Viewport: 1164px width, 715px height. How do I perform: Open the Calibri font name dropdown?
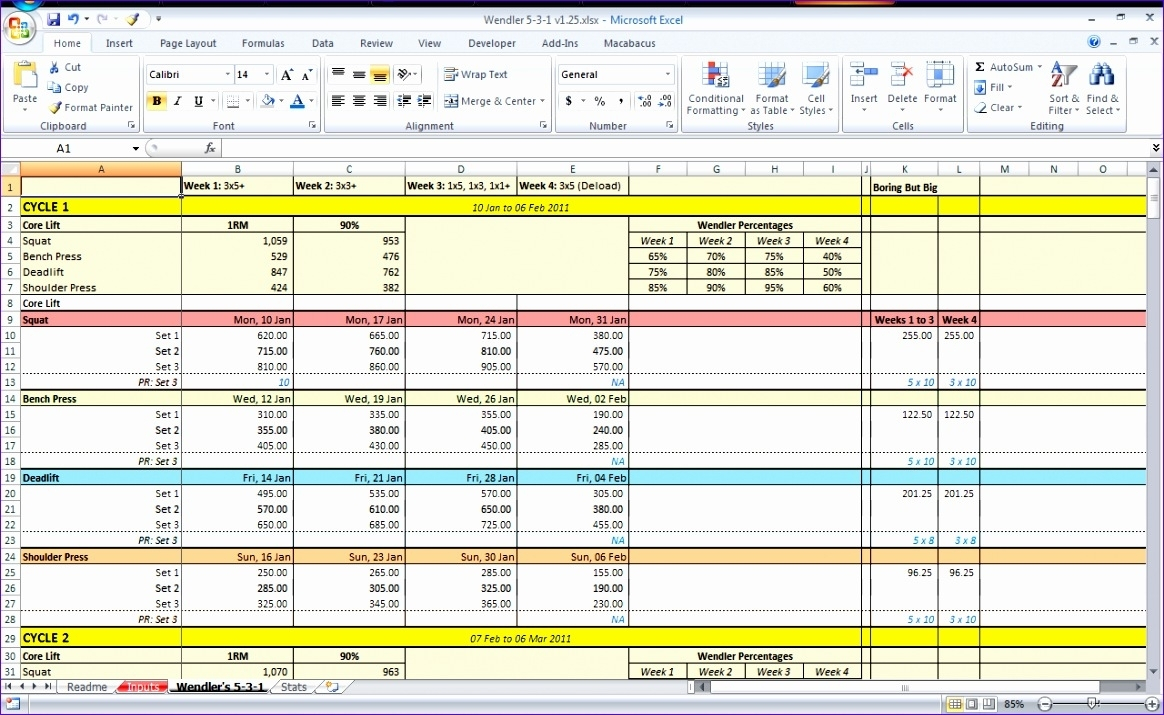tap(226, 75)
